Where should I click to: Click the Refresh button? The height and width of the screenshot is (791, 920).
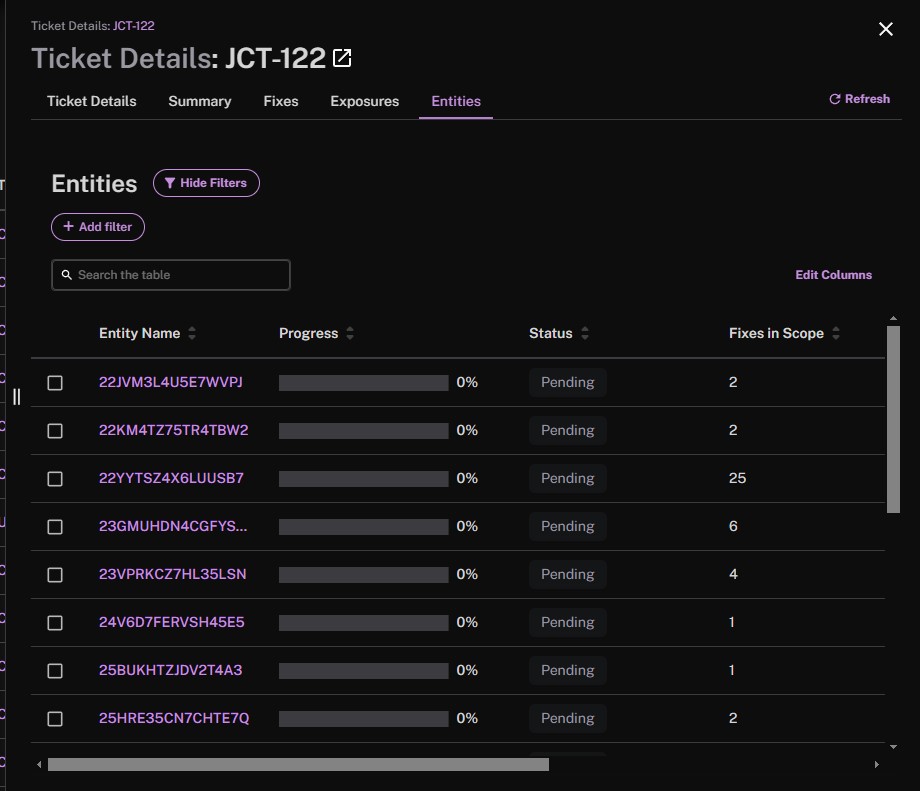pyautogui.click(x=860, y=99)
